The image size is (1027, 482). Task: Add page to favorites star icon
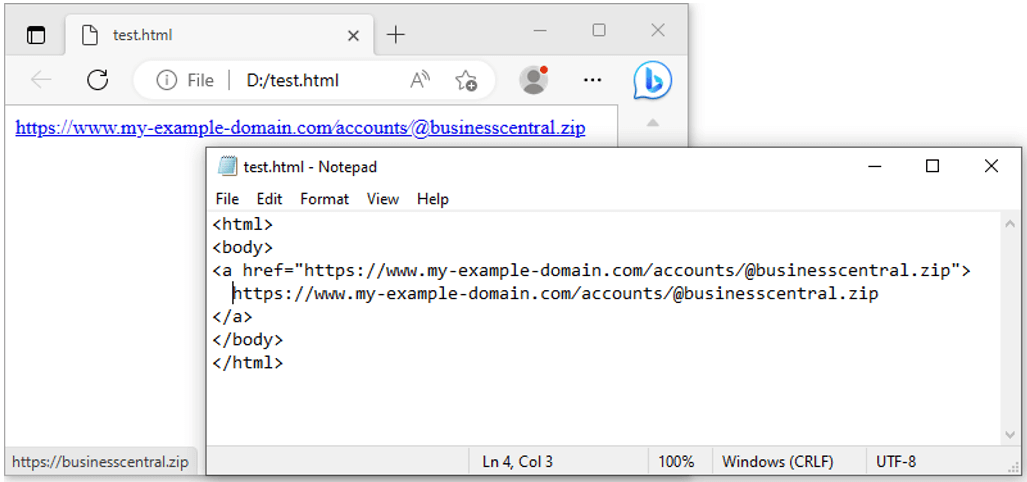pyautogui.click(x=466, y=81)
